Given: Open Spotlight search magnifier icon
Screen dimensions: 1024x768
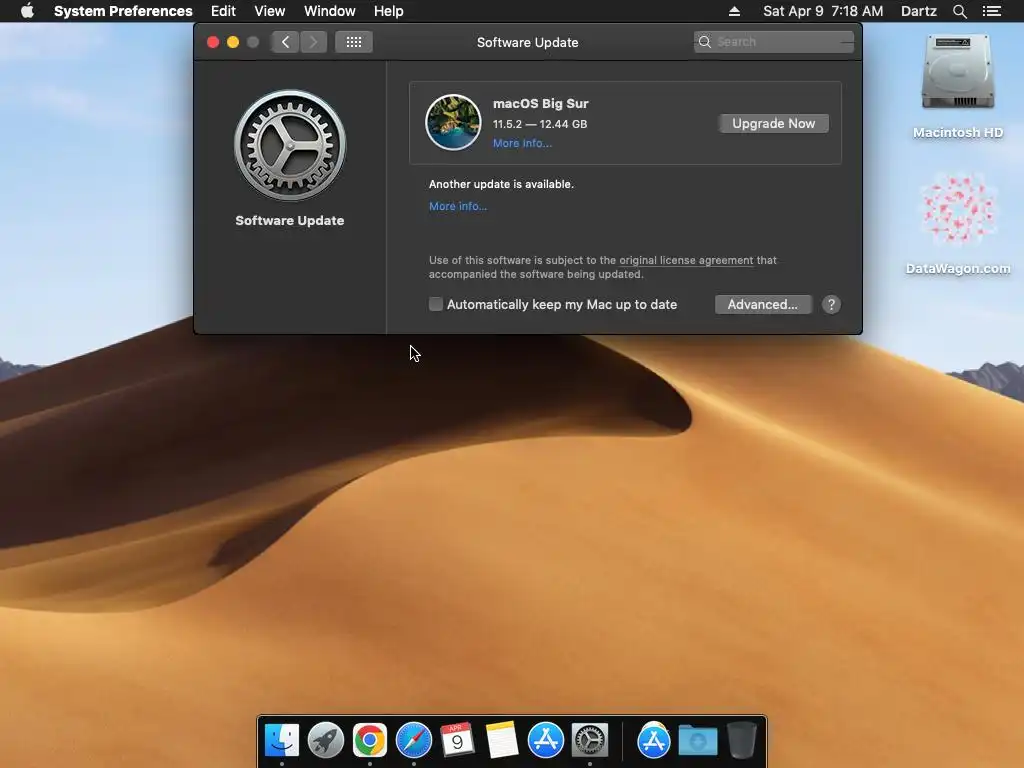Looking at the screenshot, I should (x=959, y=11).
